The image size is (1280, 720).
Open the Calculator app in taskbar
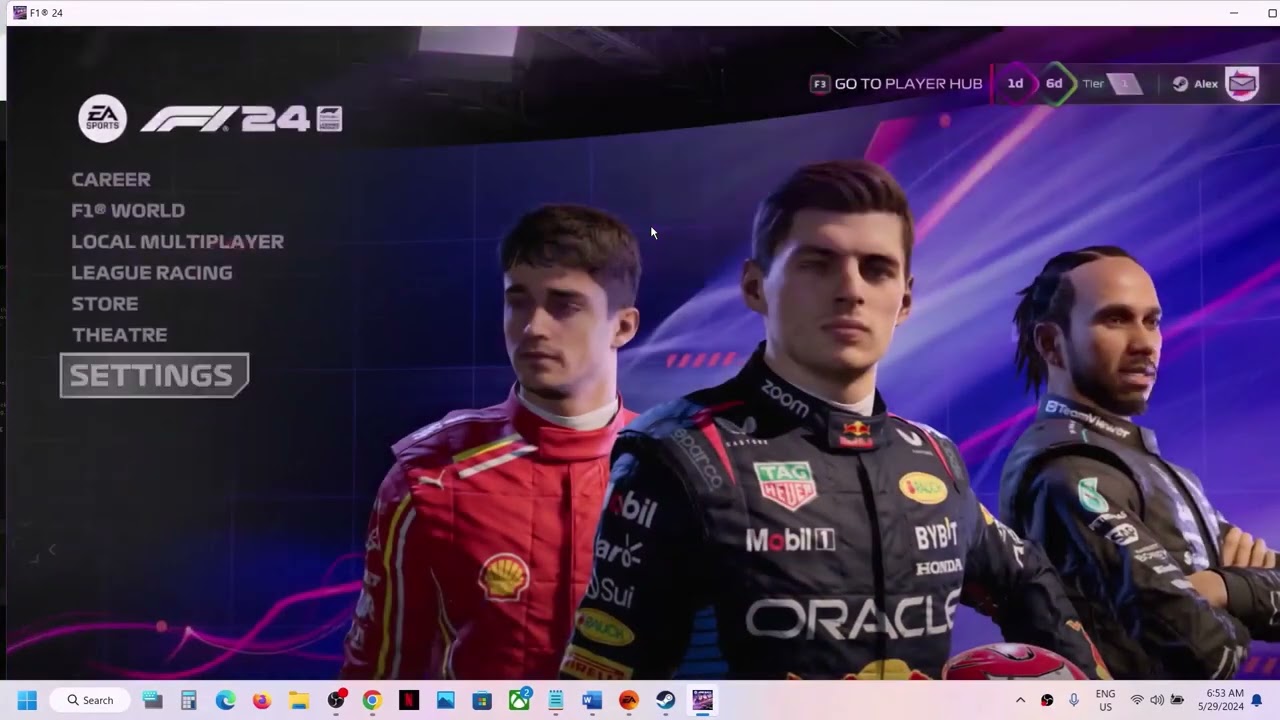point(189,700)
